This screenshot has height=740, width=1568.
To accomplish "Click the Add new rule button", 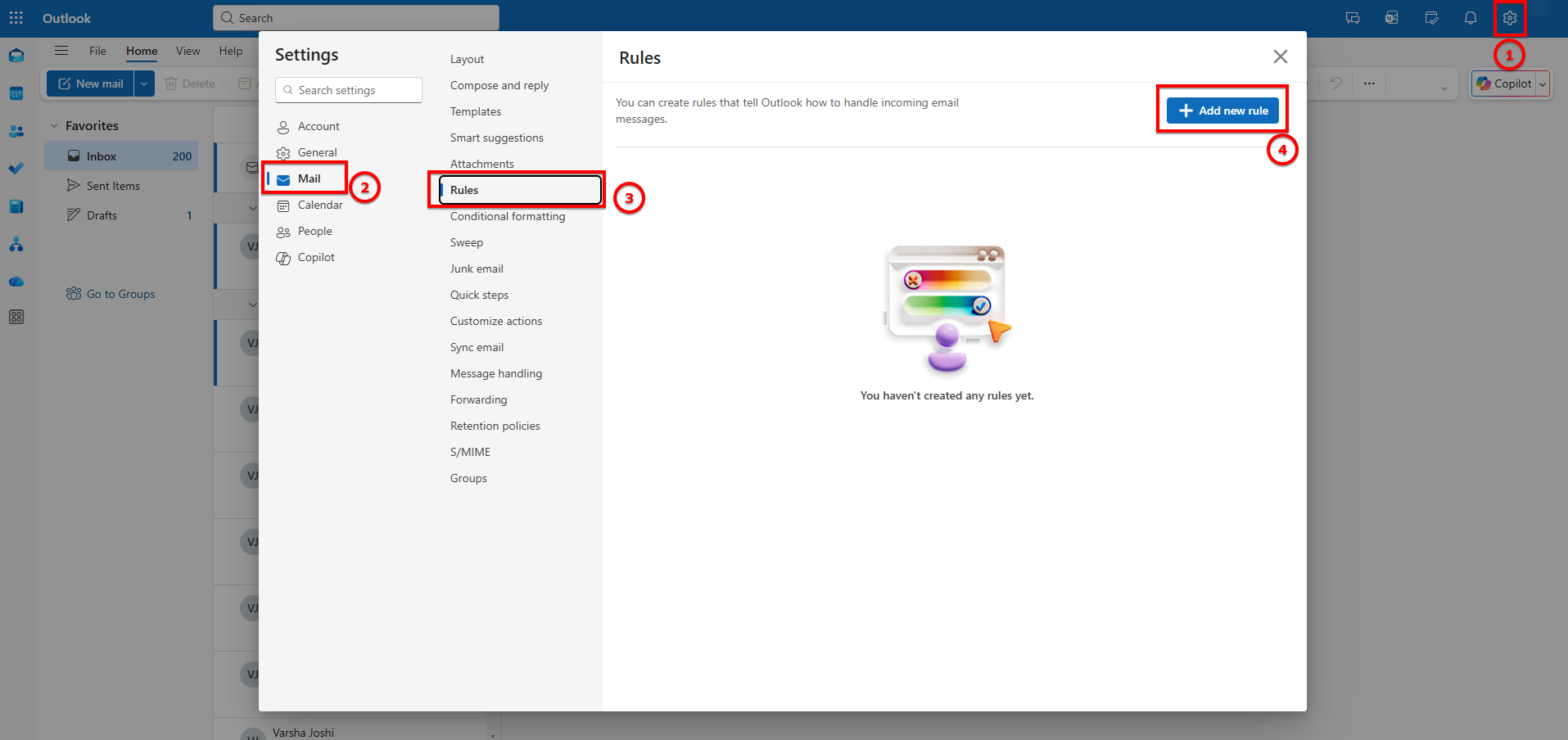I will (x=1221, y=110).
